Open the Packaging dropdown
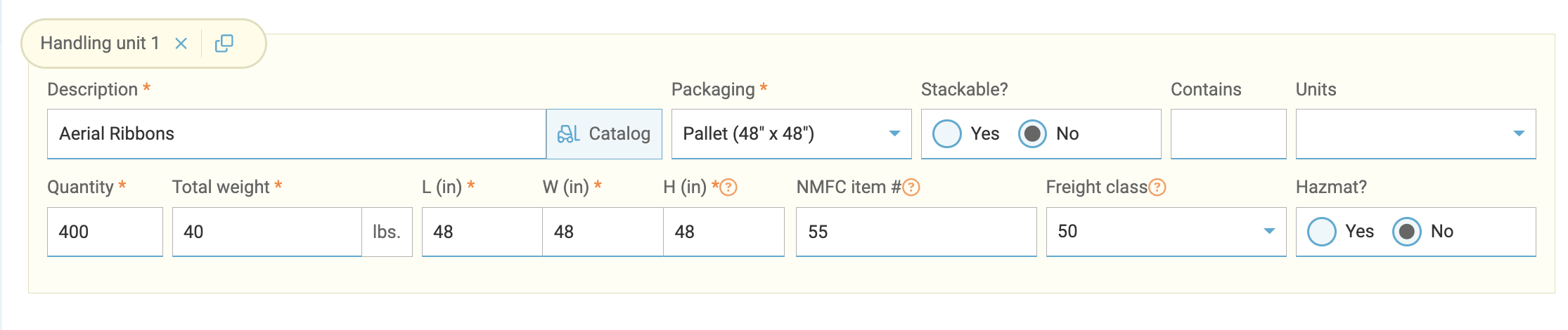This screenshot has width=1568, height=330. click(x=791, y=133)
